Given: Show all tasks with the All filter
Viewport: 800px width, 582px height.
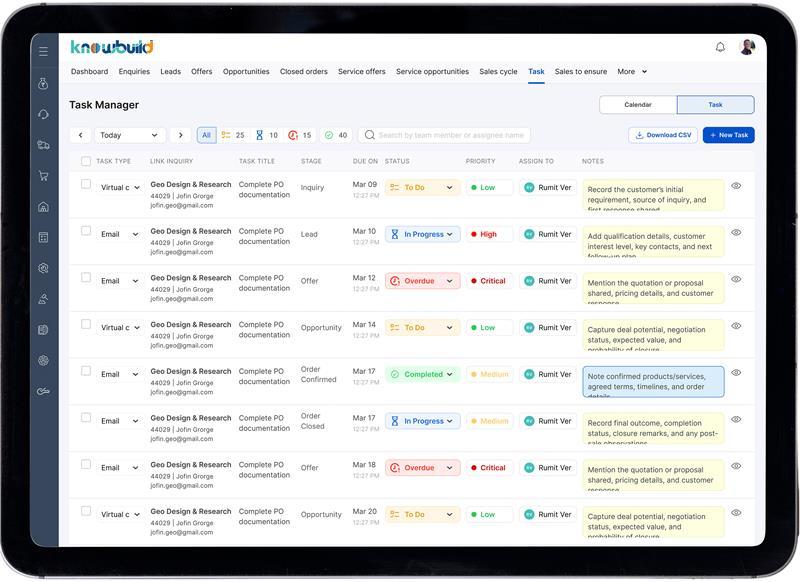Looking at the screenshot, I should pos(206,135).
